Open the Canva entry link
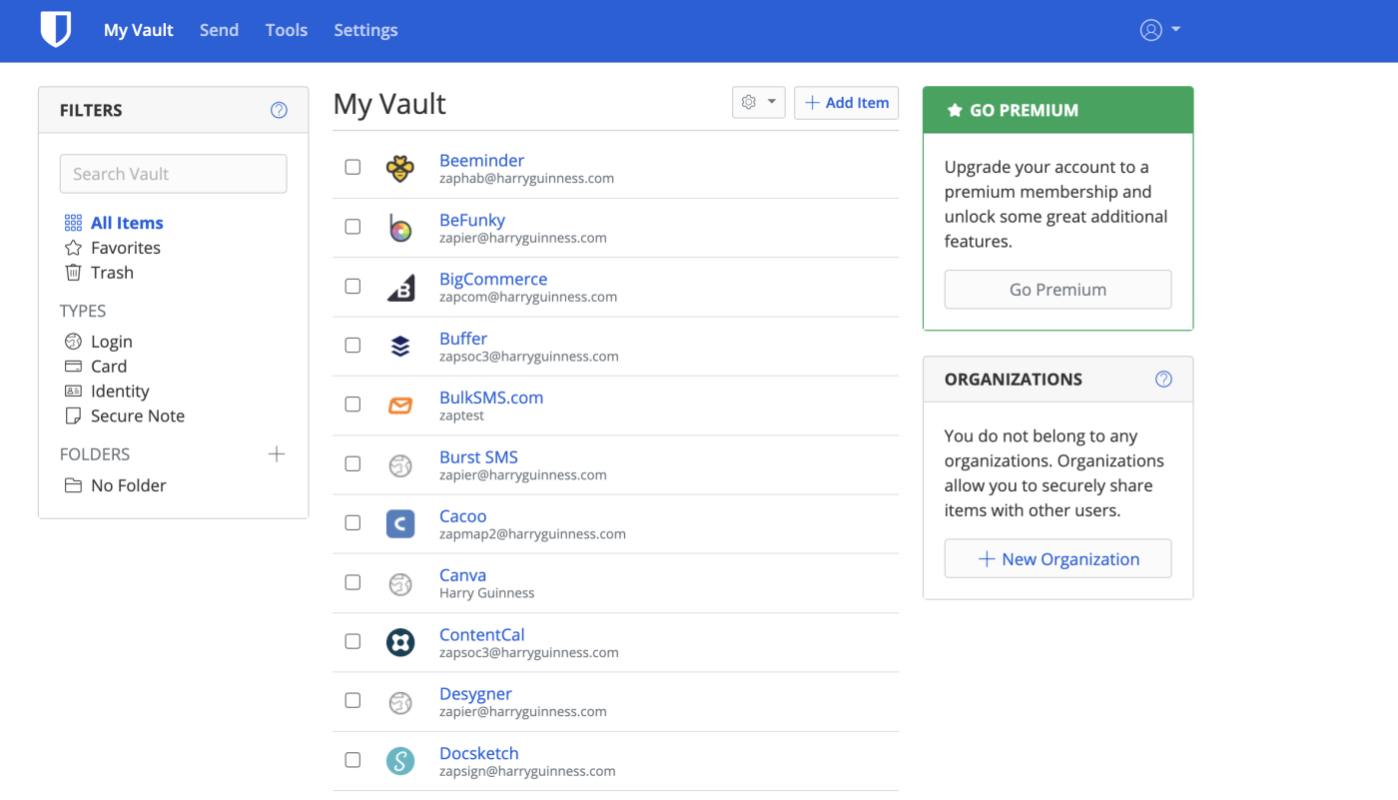This screenshot has height=800, width=1398. pyautogui.click(x=463, y=575)
